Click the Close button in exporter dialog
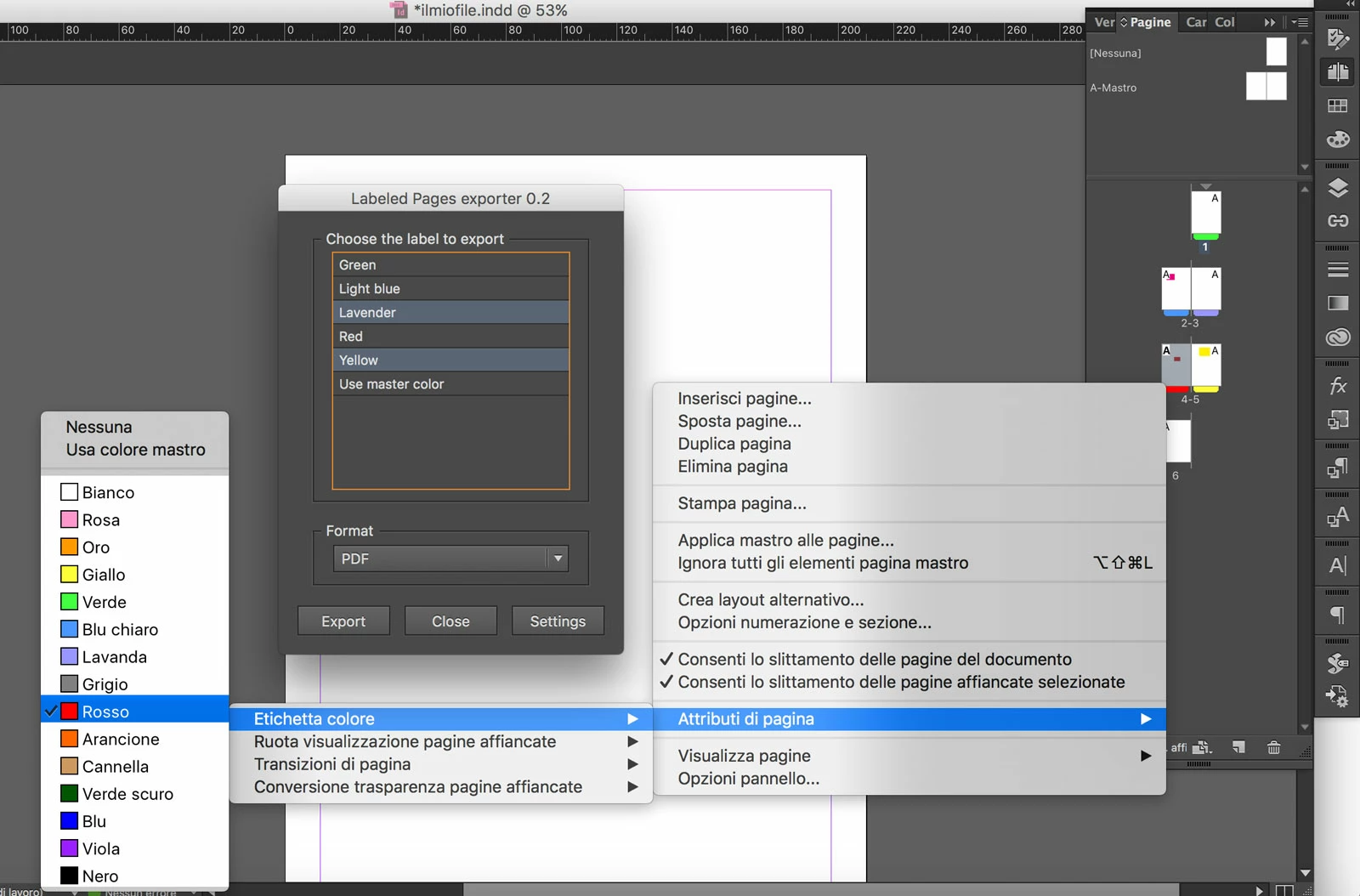Screen dimensions: 1360x896 450,621
